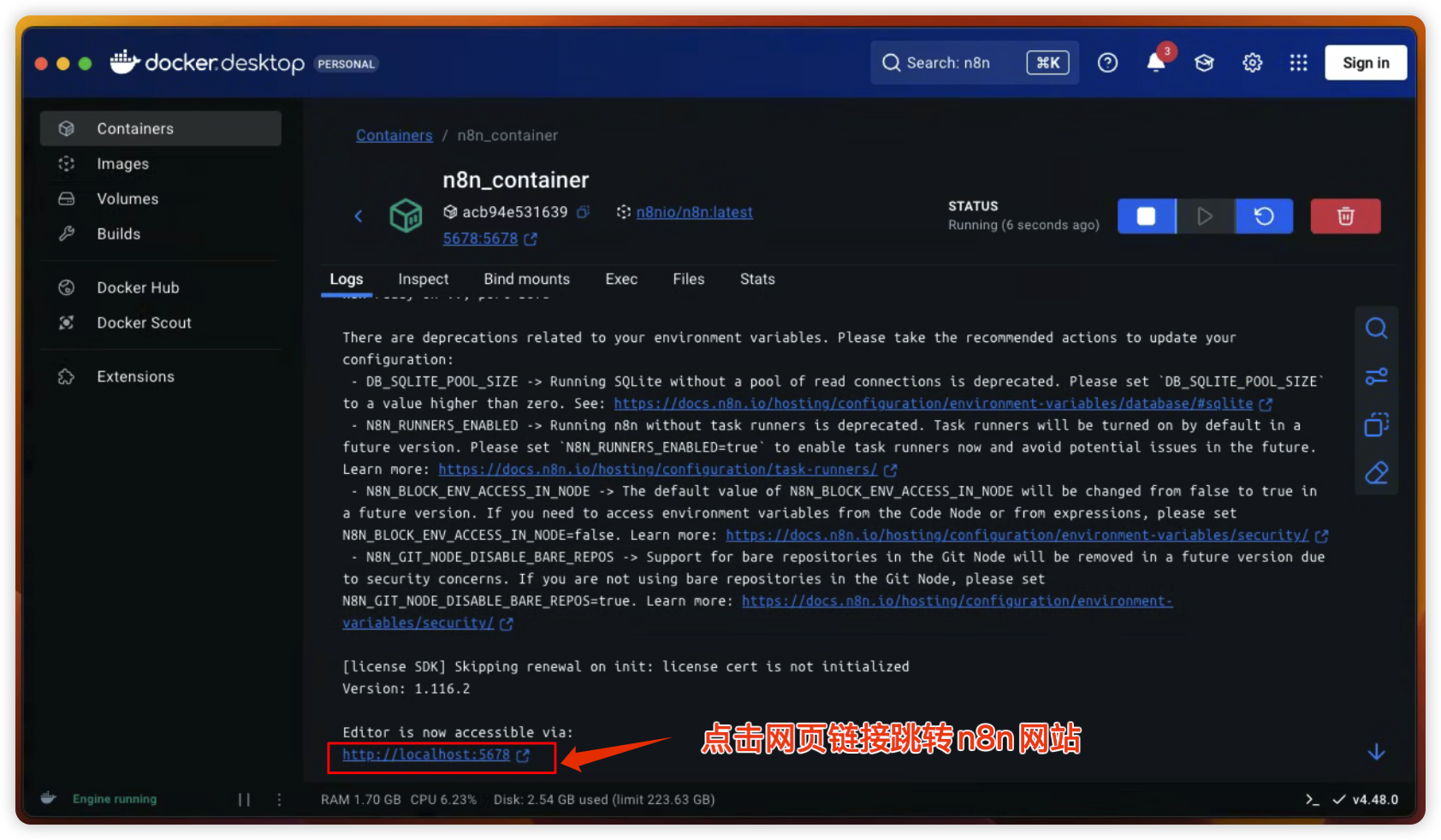Image resolution: width=1441 pixels, height=840 pixels.
Task: Open the Builds sidebar section
Action: pos(161,234)
